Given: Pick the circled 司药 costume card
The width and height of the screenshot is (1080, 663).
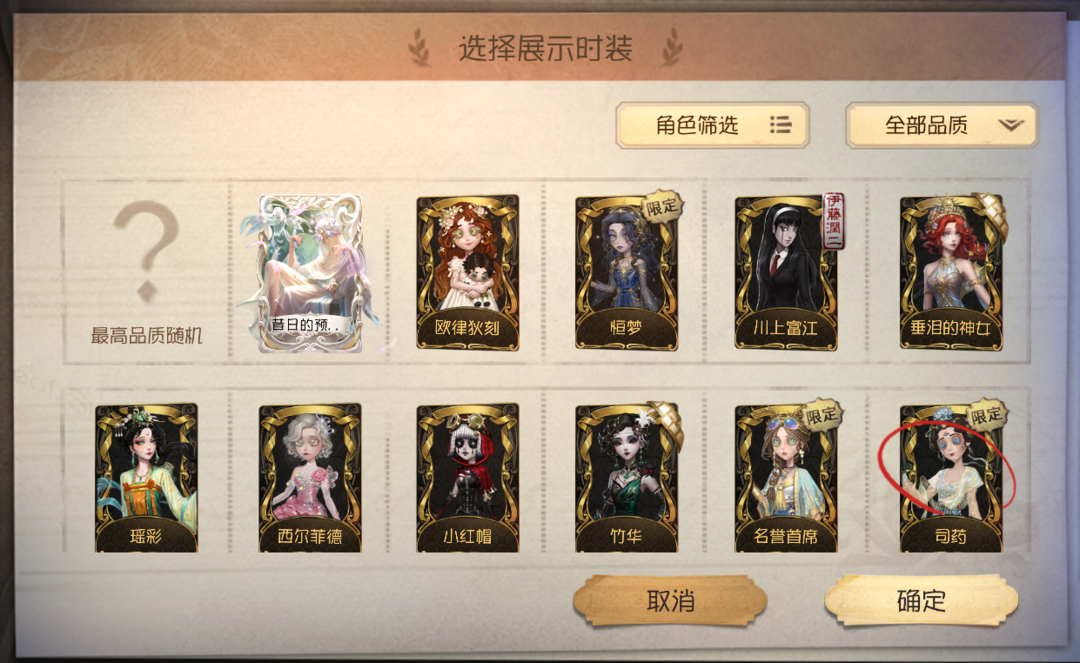Looking at the screenshot, I should tap(951, 478).
